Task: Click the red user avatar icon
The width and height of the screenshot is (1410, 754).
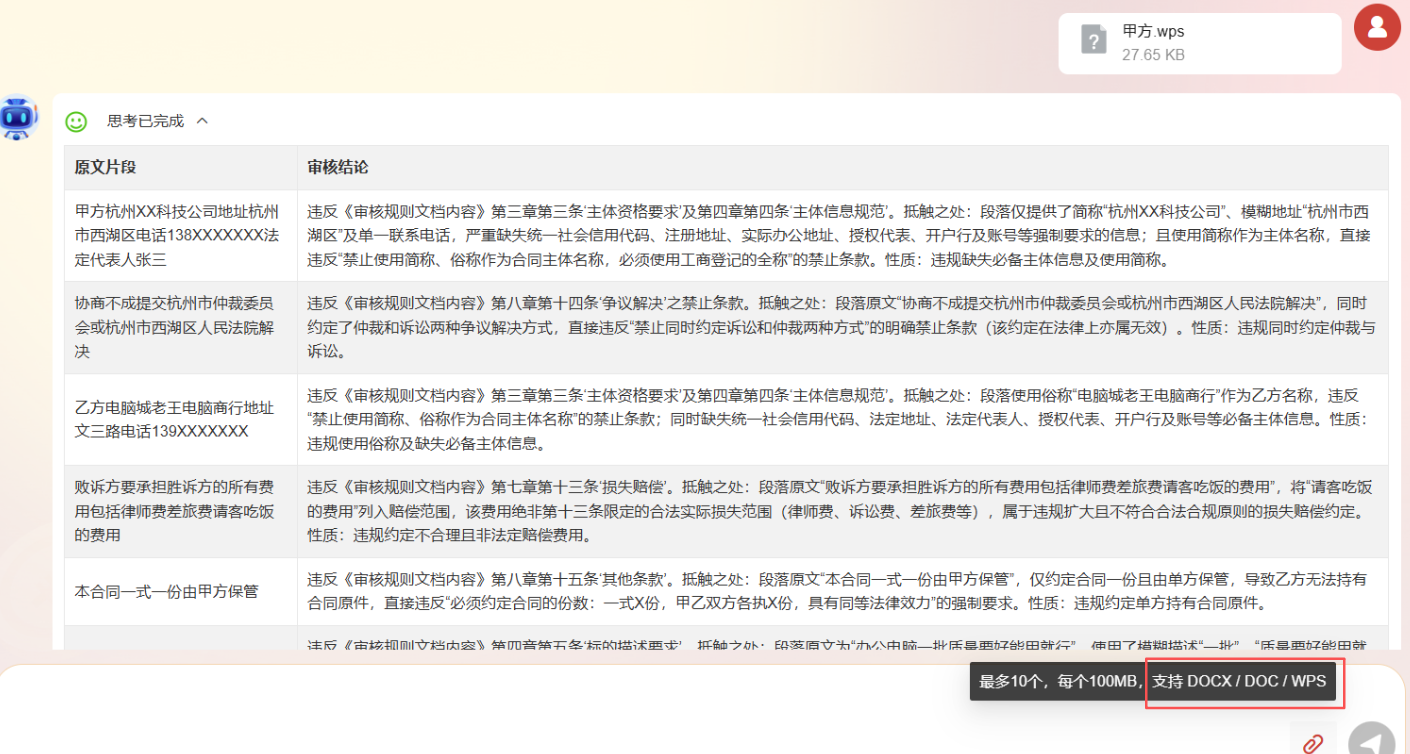Action: coord(1377,27)
